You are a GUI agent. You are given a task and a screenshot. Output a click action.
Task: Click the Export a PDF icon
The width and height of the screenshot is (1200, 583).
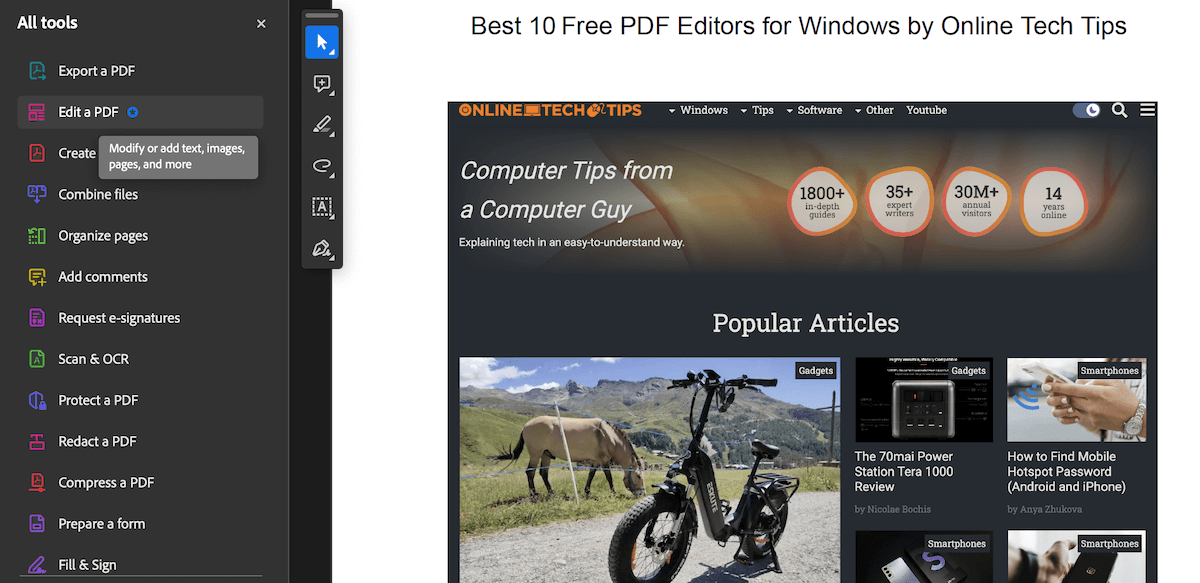[x=37, y=71]
